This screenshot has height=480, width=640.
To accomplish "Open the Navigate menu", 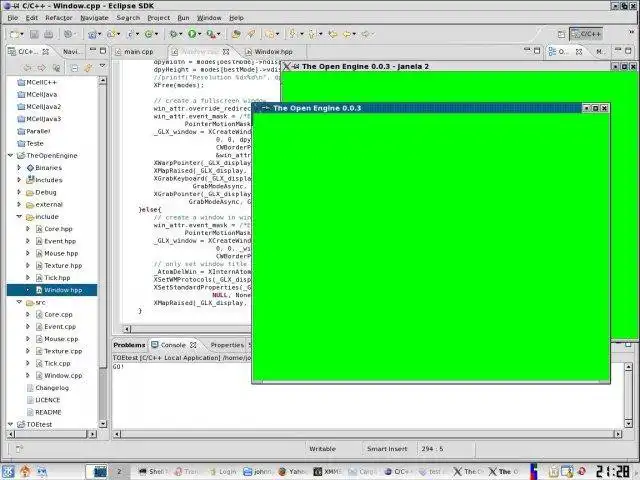I will (94, 18).
